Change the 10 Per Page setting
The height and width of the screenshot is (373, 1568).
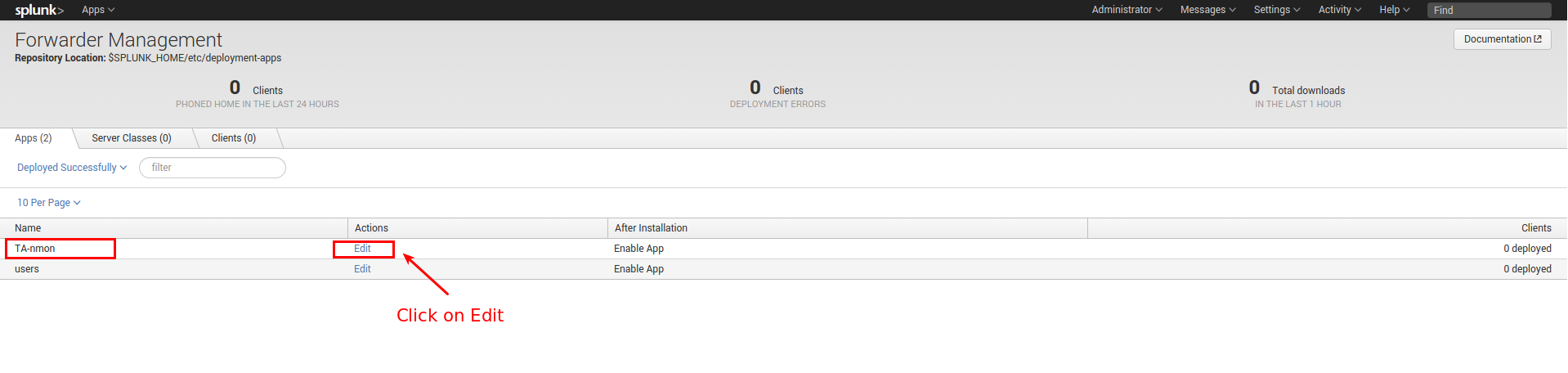pyautogui.click(x=49, y=203)
